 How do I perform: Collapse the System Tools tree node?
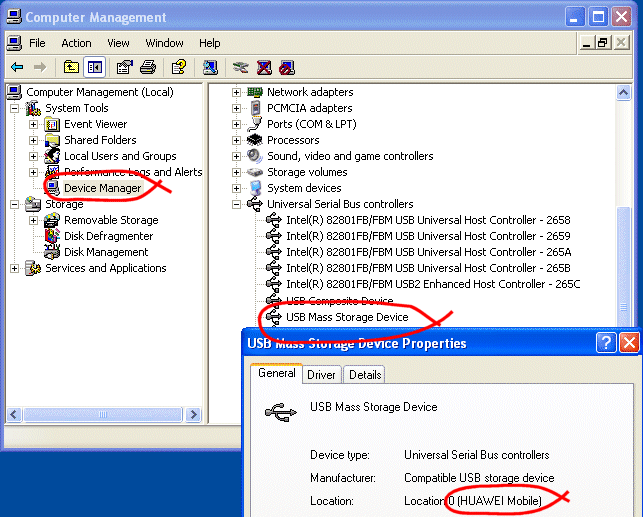(x=15, y=108)
